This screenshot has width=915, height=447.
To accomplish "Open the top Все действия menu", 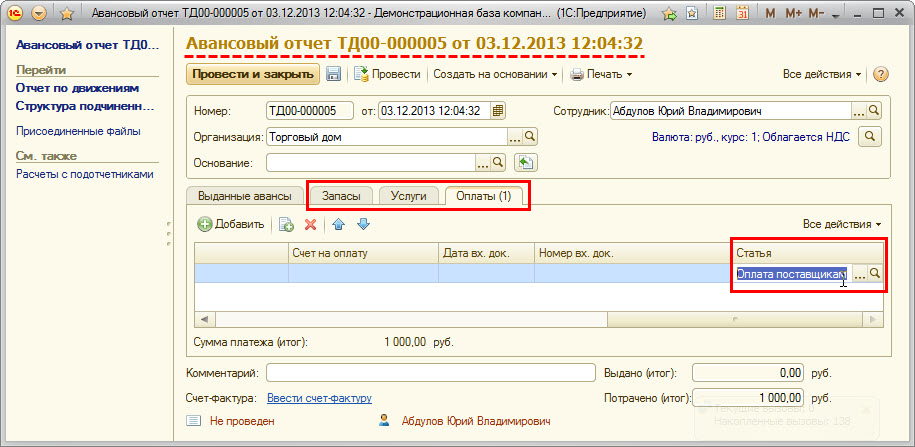I will pyautogui.click(x=822, y=75).
